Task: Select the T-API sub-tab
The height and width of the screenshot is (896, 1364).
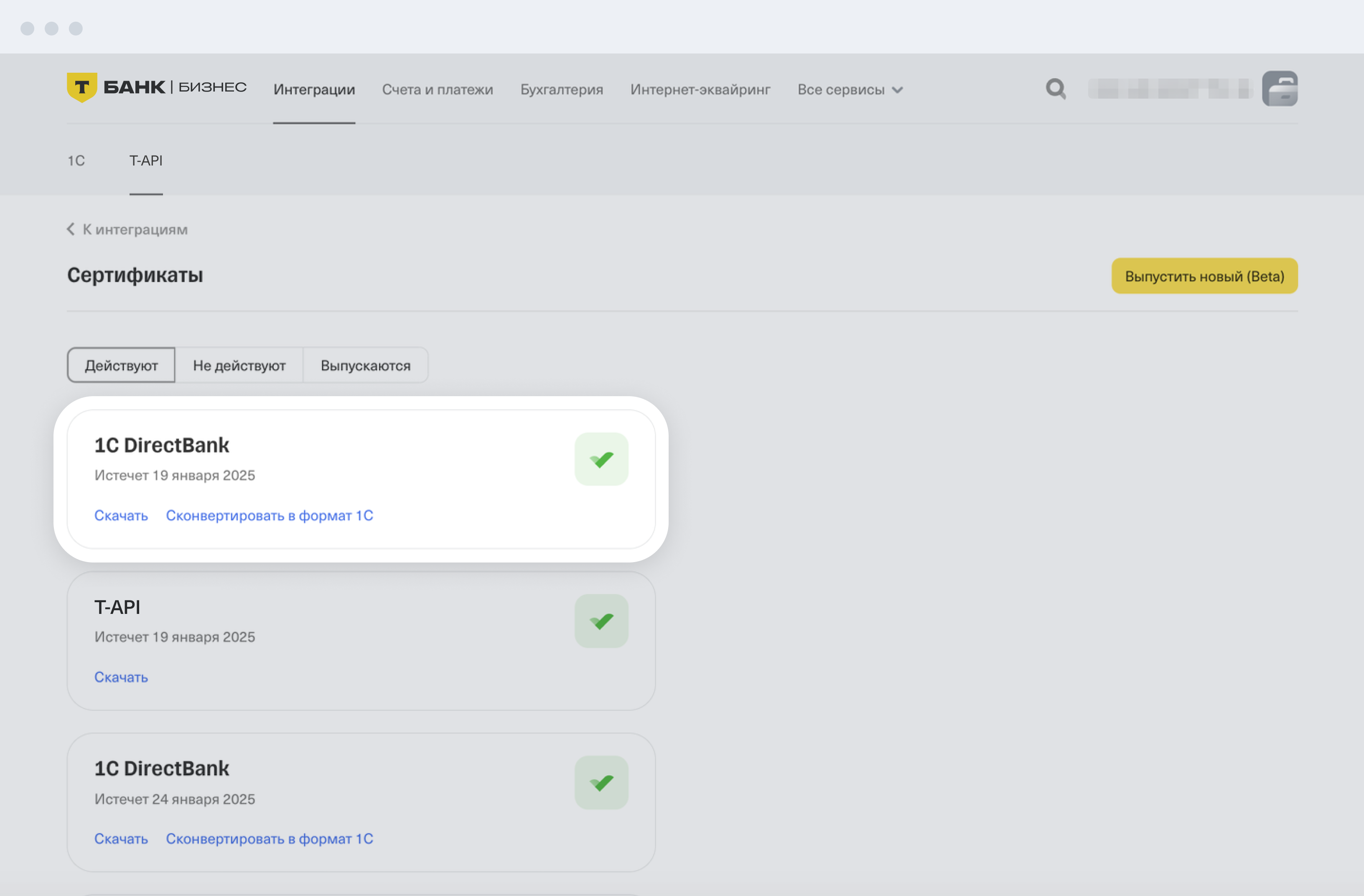Action: (x=145, y=160)
